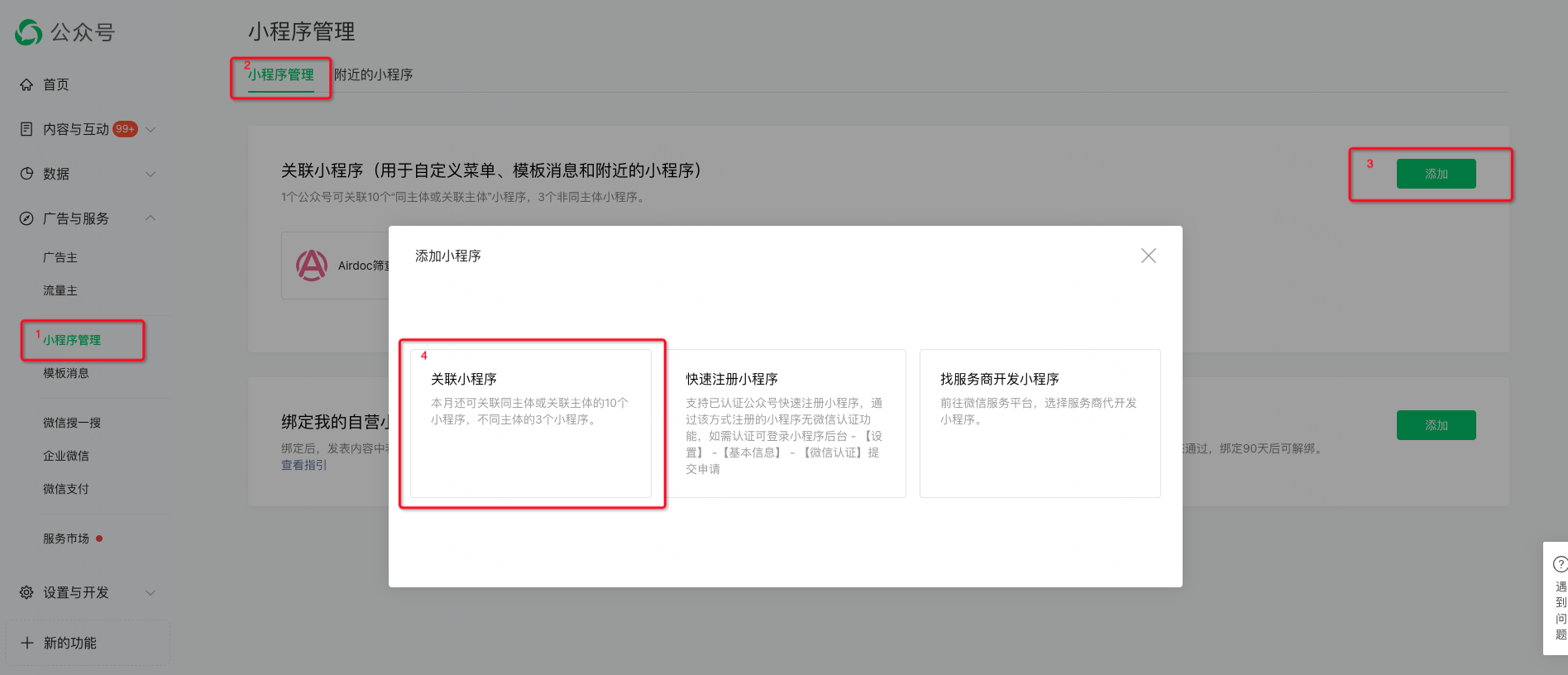
Task: Select the 小程序管理 tab
Action: coord(281,74)
